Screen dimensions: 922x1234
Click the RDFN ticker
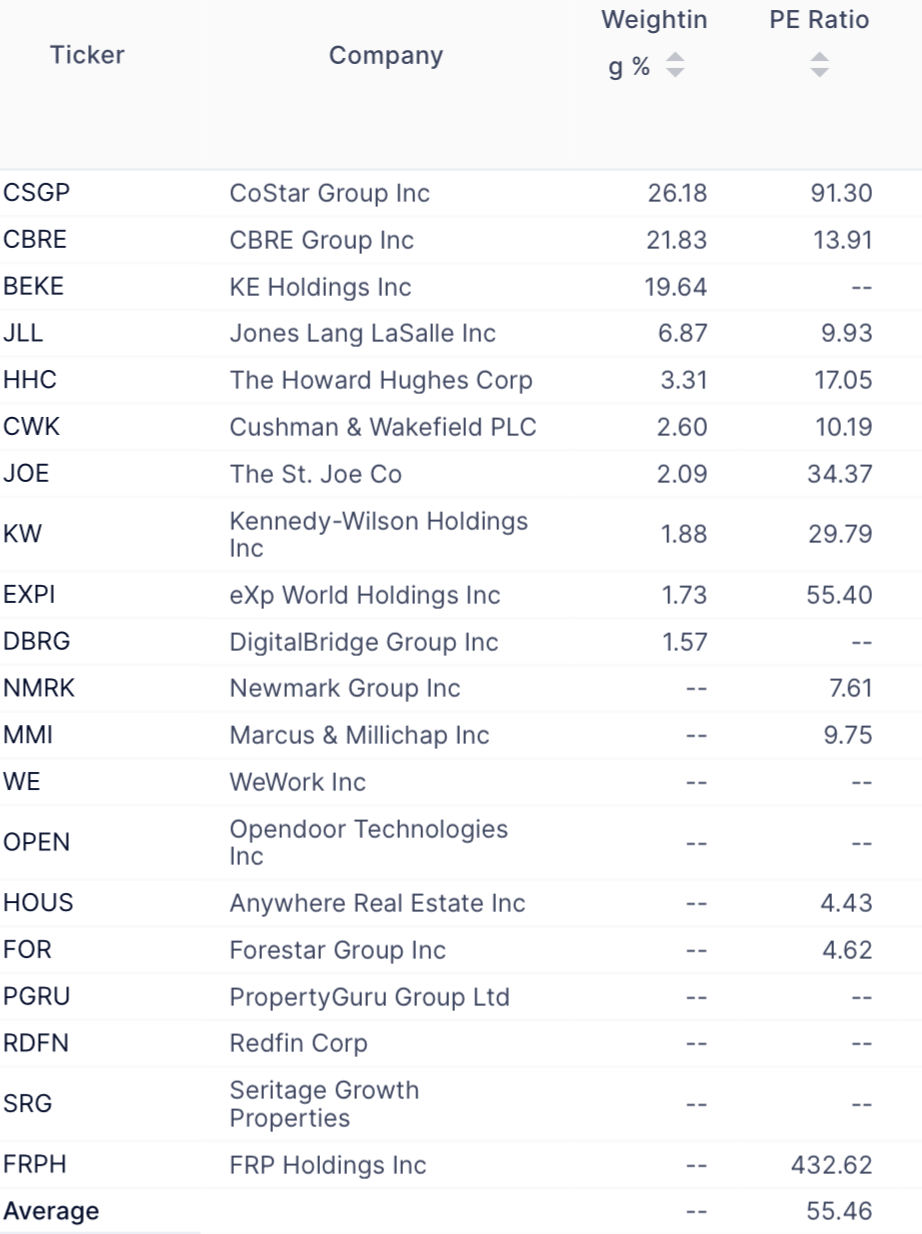pos(37,1043)
